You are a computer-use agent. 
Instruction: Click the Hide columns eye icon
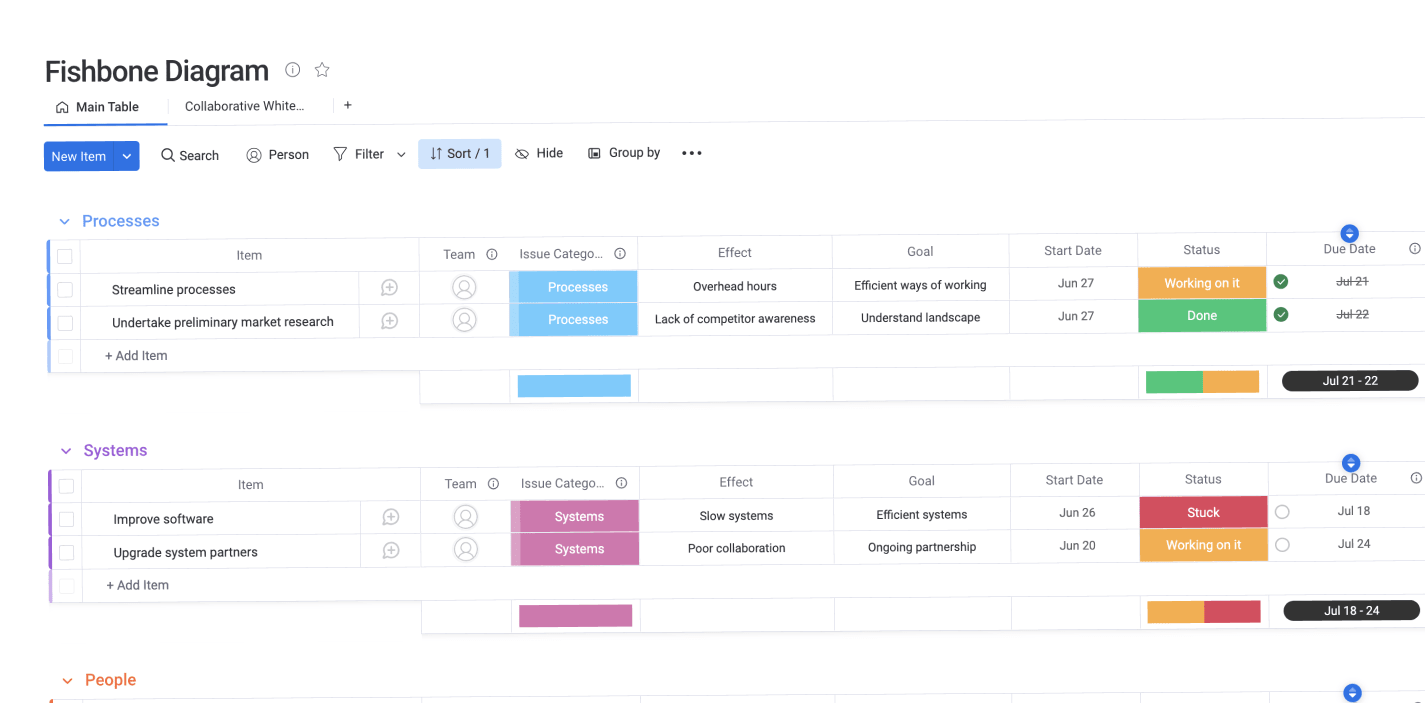pos(522,154)
